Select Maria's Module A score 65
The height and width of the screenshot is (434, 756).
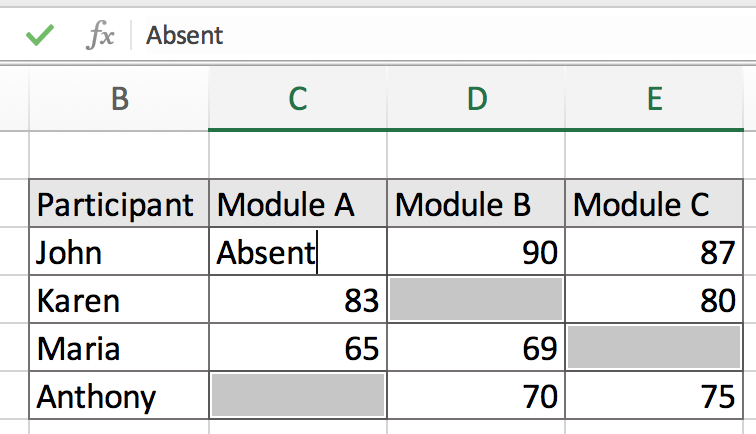click(x=297, y=348)
